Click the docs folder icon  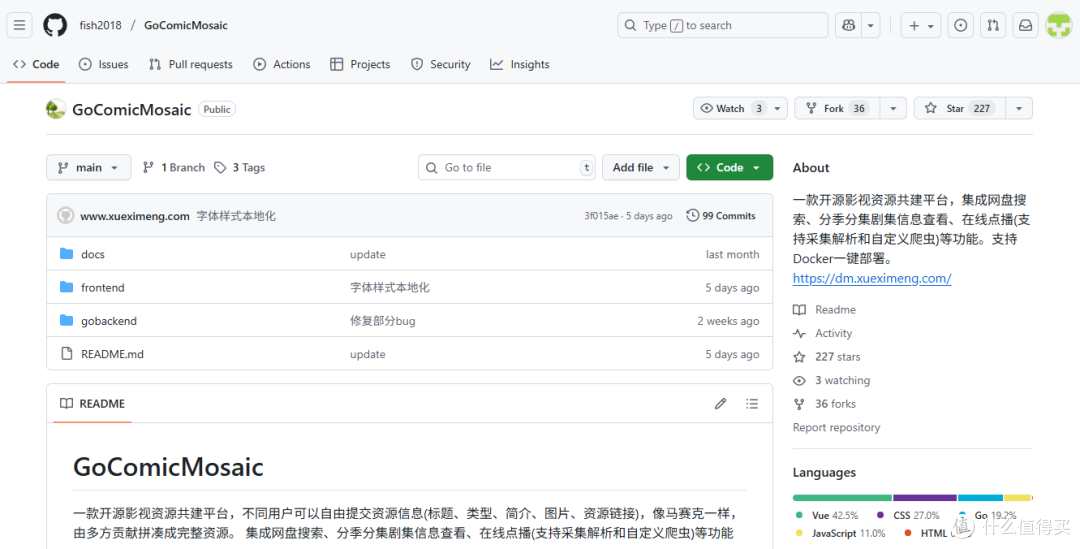[x=66, y=253]
